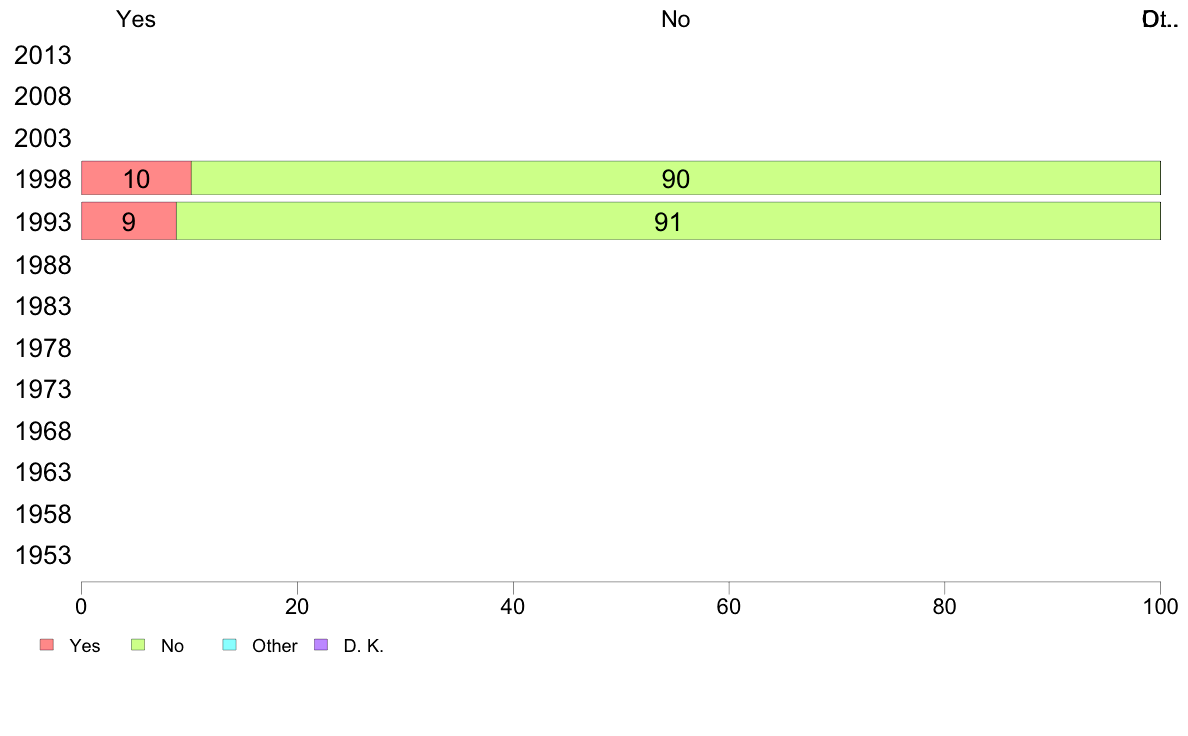Click the 1973 year label
This screenshot has width=1188, height=736.
(43, 389)
